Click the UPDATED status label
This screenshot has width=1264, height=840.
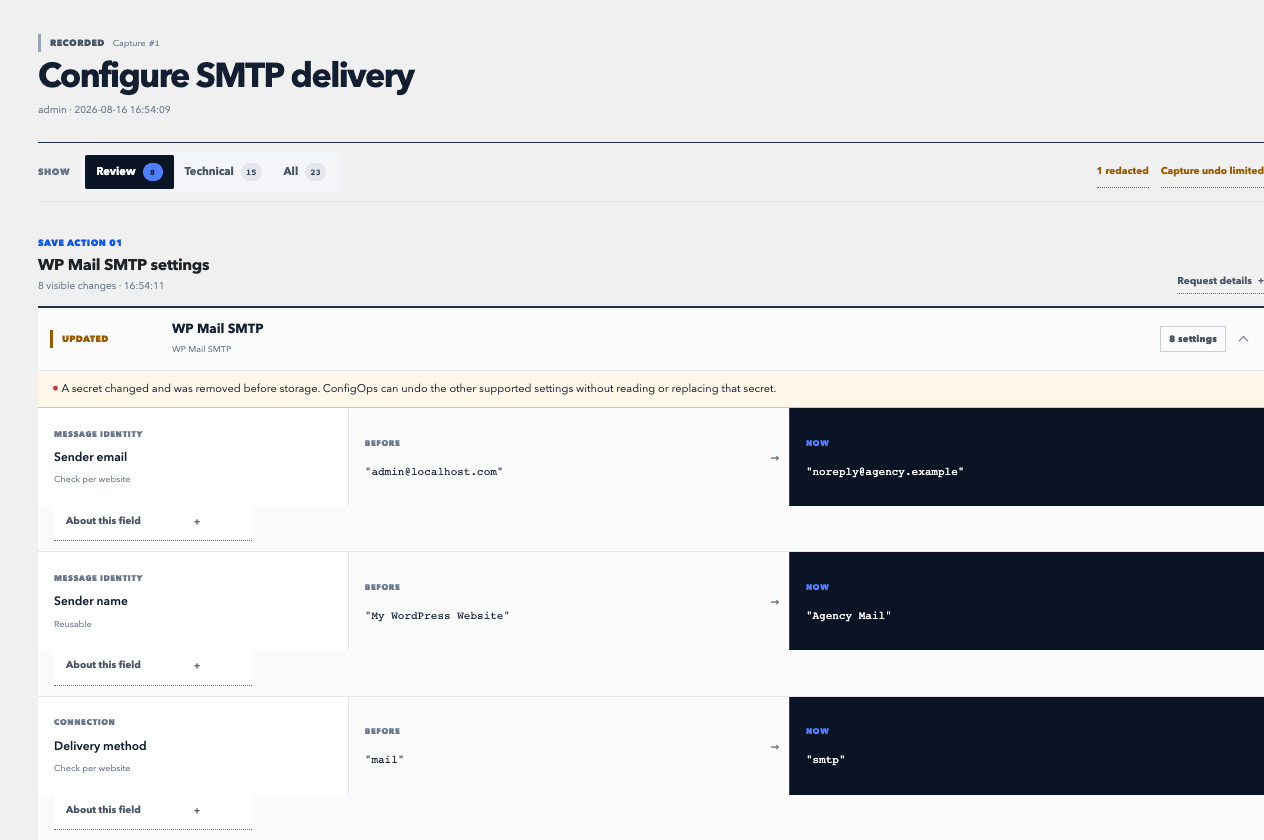85,339
